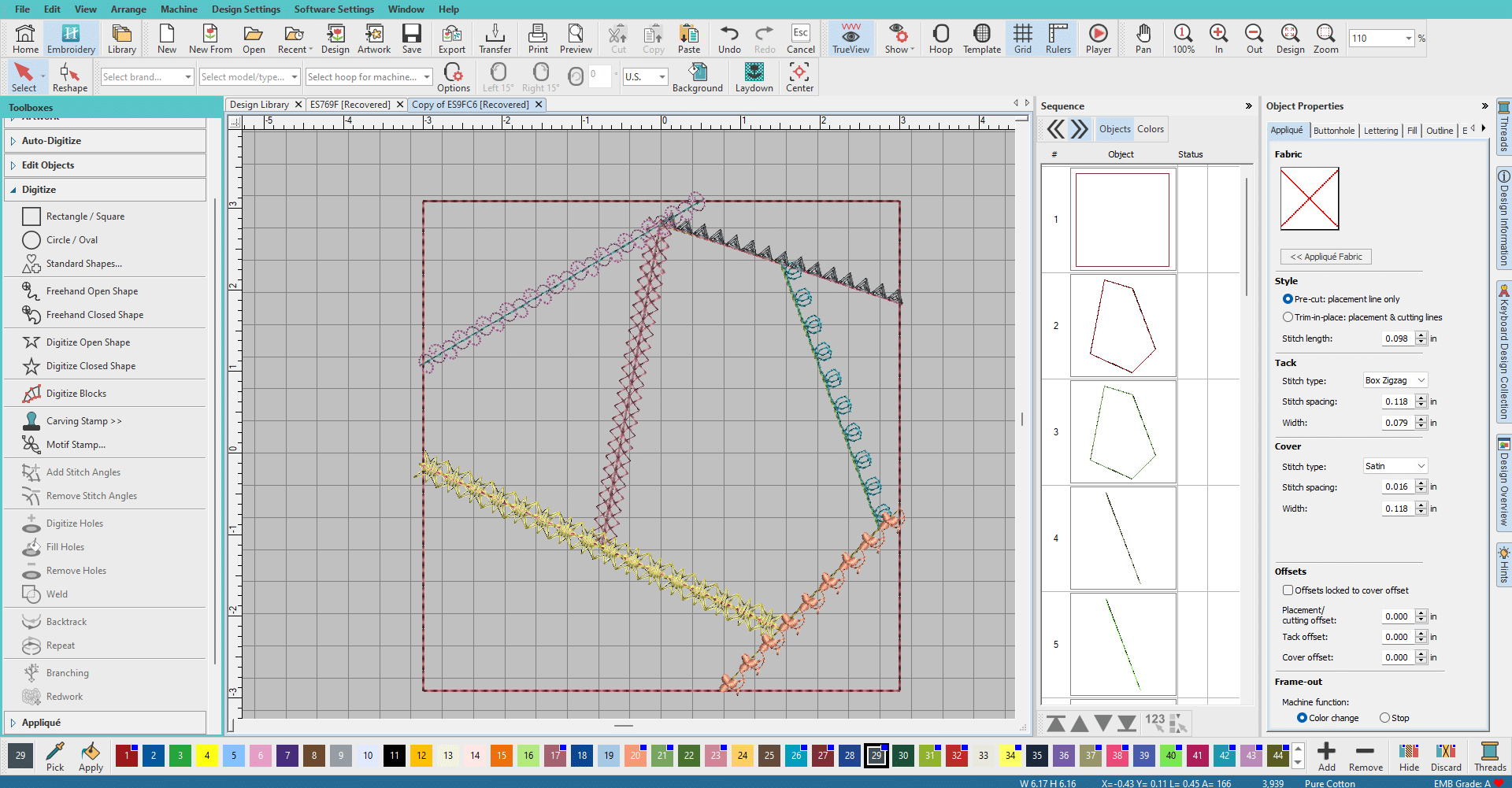Add a new color to palette
The image size is (1512, 788).
tap(1327, 757)
